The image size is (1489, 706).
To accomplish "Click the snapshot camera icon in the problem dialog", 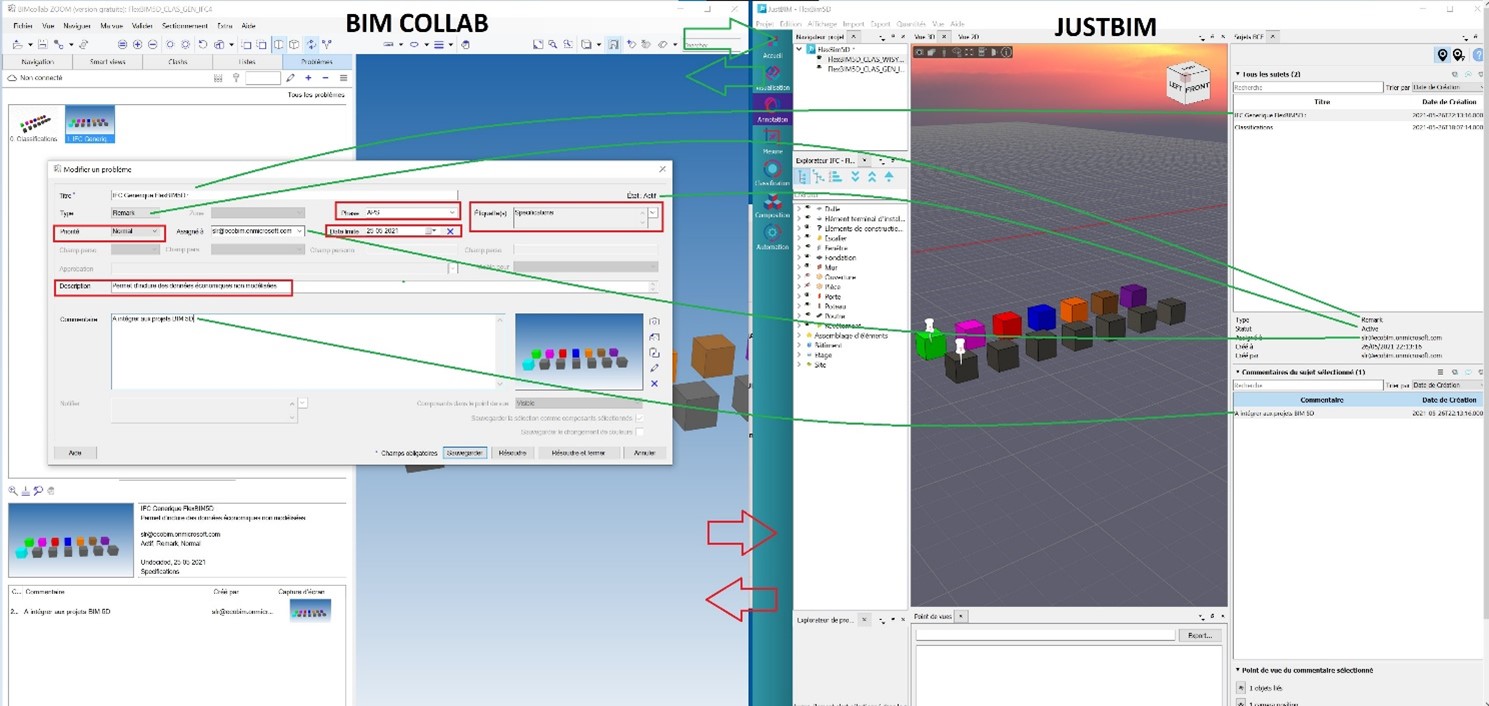I will pos(654,321).
